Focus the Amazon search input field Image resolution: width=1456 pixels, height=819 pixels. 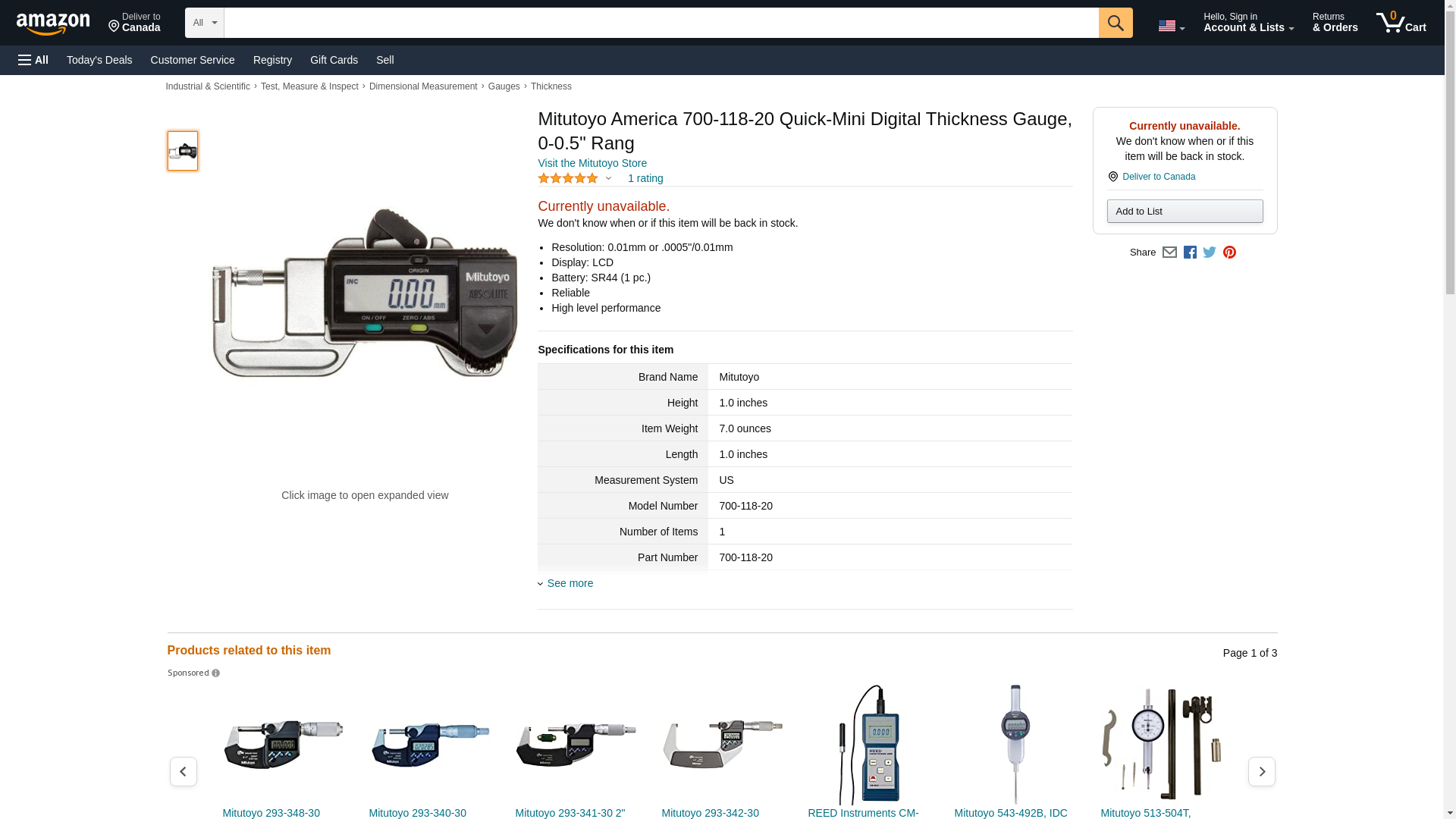tap(661, 23)
